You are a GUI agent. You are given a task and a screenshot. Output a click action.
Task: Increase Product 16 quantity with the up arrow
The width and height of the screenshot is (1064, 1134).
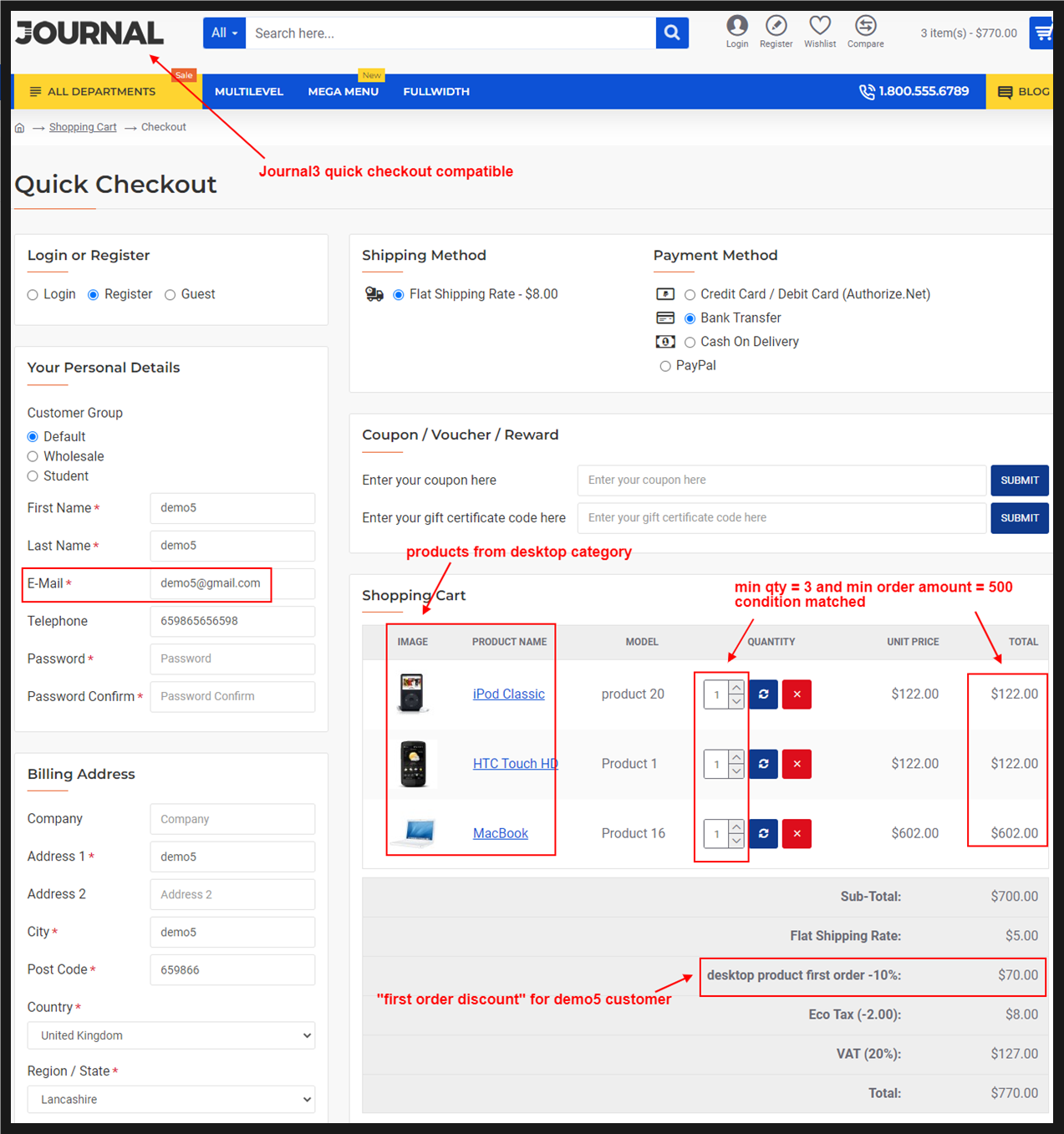pos(735,826)
